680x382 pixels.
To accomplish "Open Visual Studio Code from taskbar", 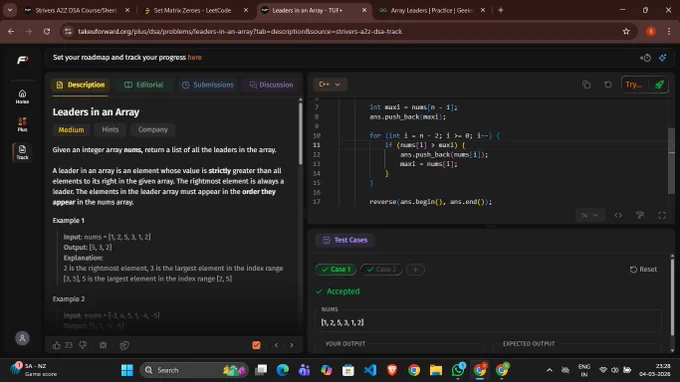I will coord(370,370).
